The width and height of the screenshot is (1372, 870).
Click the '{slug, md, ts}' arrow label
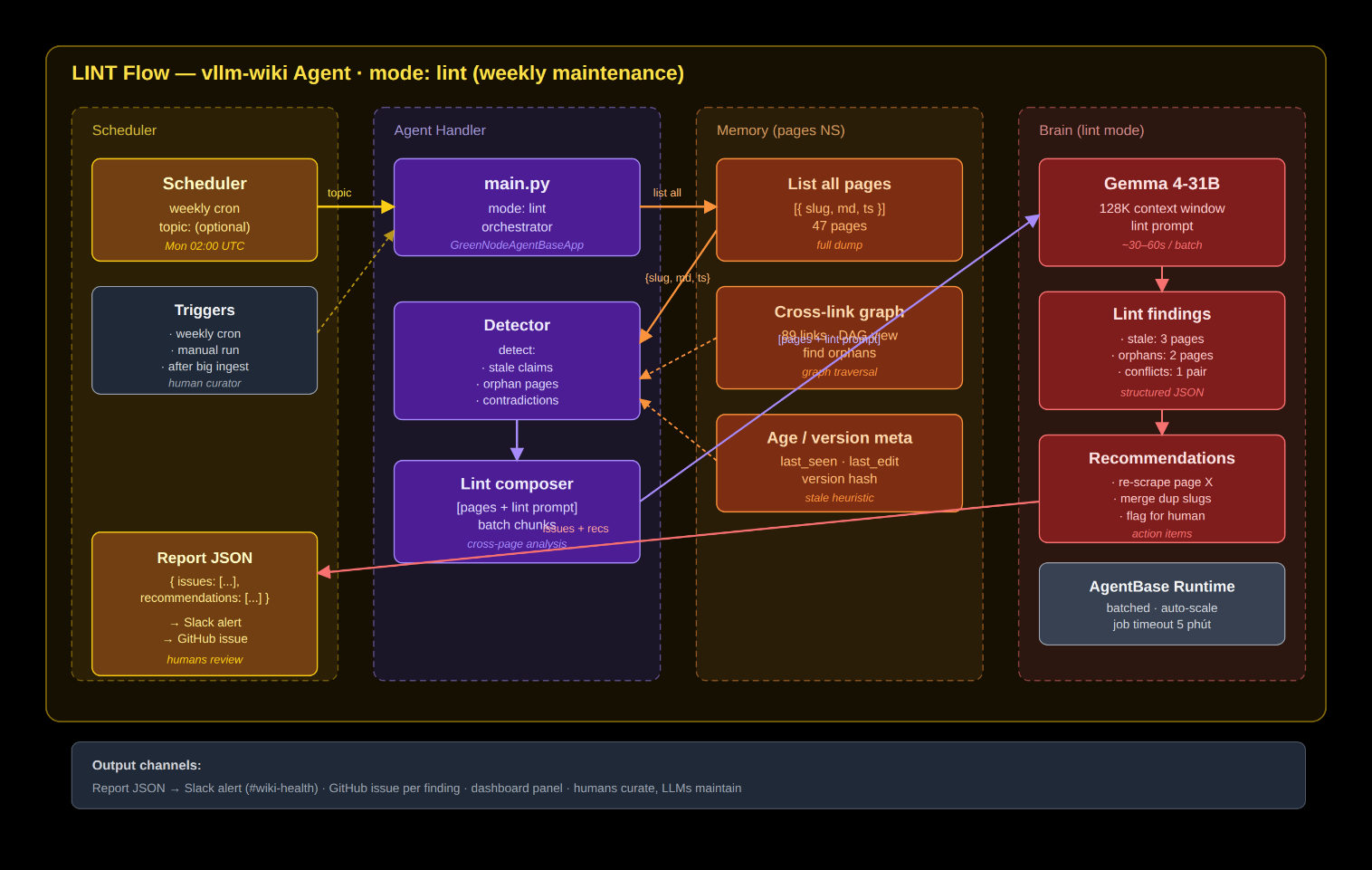[x=677, y=278]
